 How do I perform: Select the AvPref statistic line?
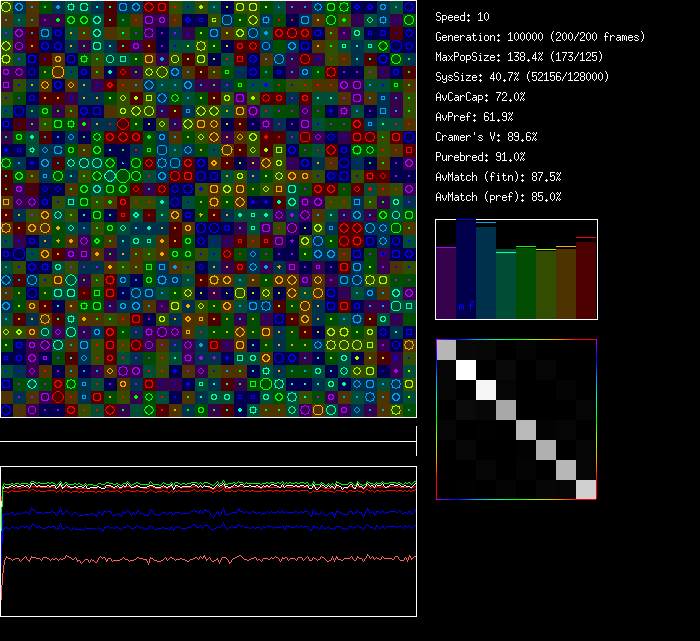tap(474, 117)
